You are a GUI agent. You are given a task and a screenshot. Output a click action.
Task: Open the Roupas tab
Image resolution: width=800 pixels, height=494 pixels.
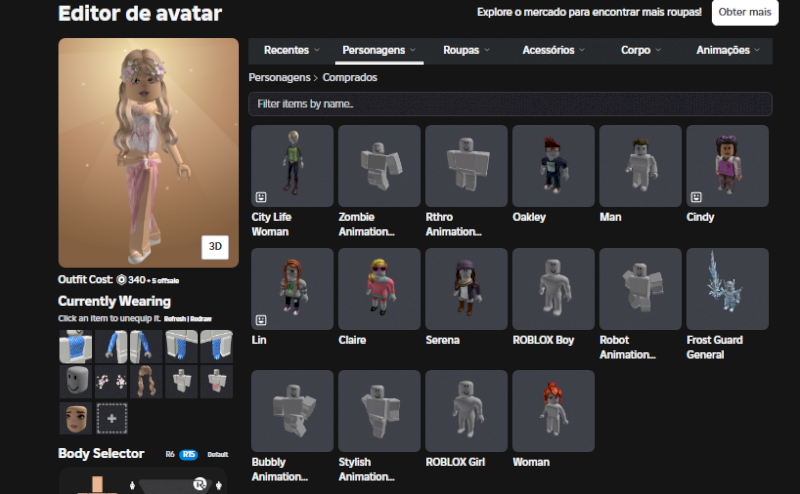pos(461,50)
